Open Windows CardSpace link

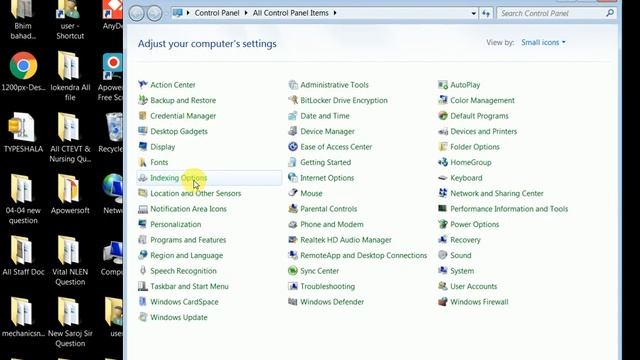tap(184, 302)
